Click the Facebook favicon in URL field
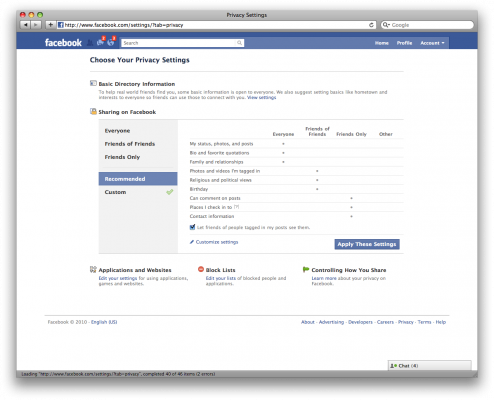The height and width of the screenshot is (400, 494). point(61,25)
